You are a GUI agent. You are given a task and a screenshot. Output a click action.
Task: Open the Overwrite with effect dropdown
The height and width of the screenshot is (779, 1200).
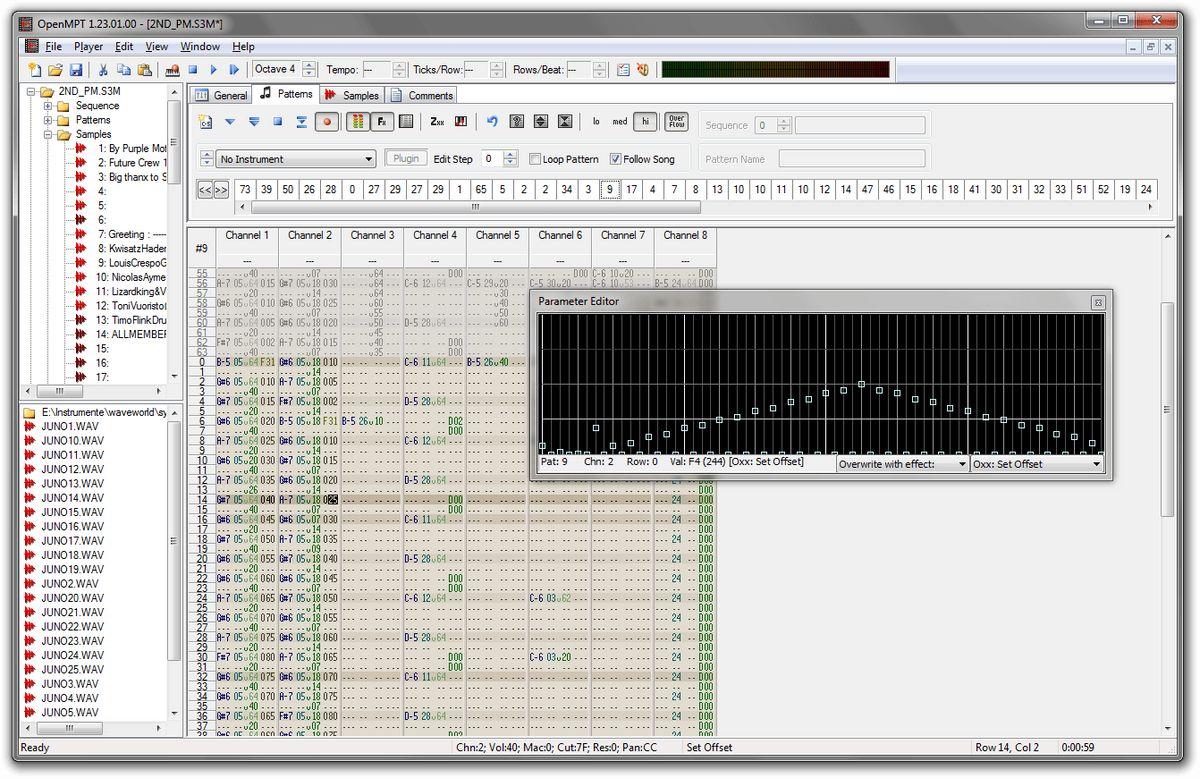point(902,464)
